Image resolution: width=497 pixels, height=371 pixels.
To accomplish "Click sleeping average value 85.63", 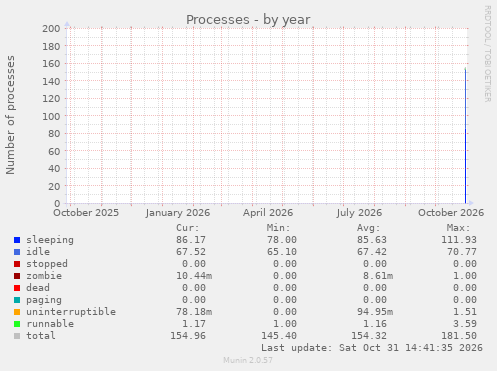I will point(372,240).
